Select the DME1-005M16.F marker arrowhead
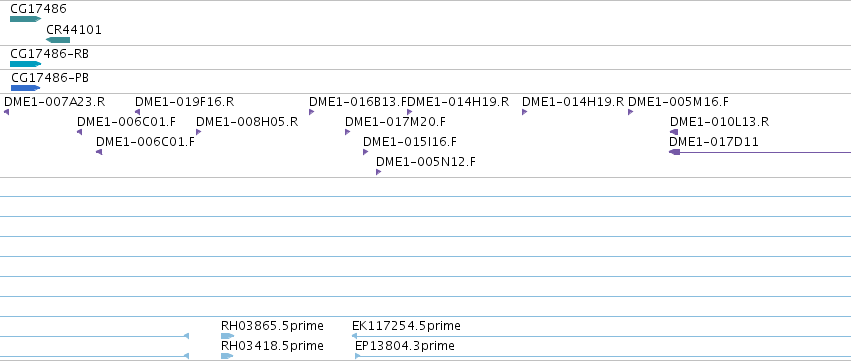 (631, 112)
